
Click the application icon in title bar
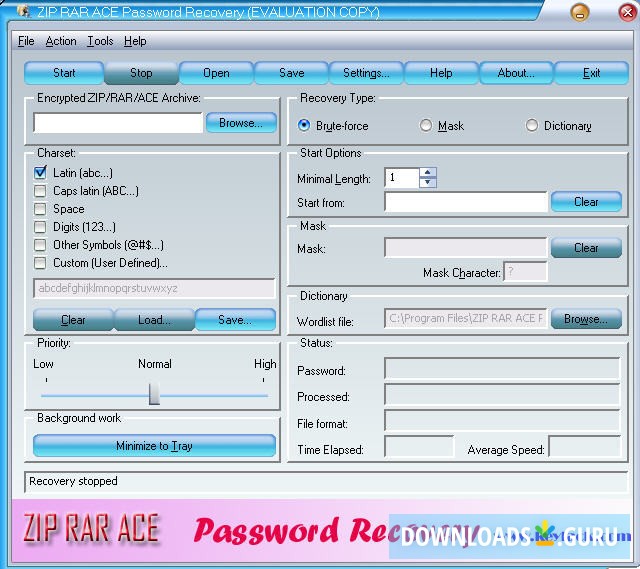coord(24,11)
